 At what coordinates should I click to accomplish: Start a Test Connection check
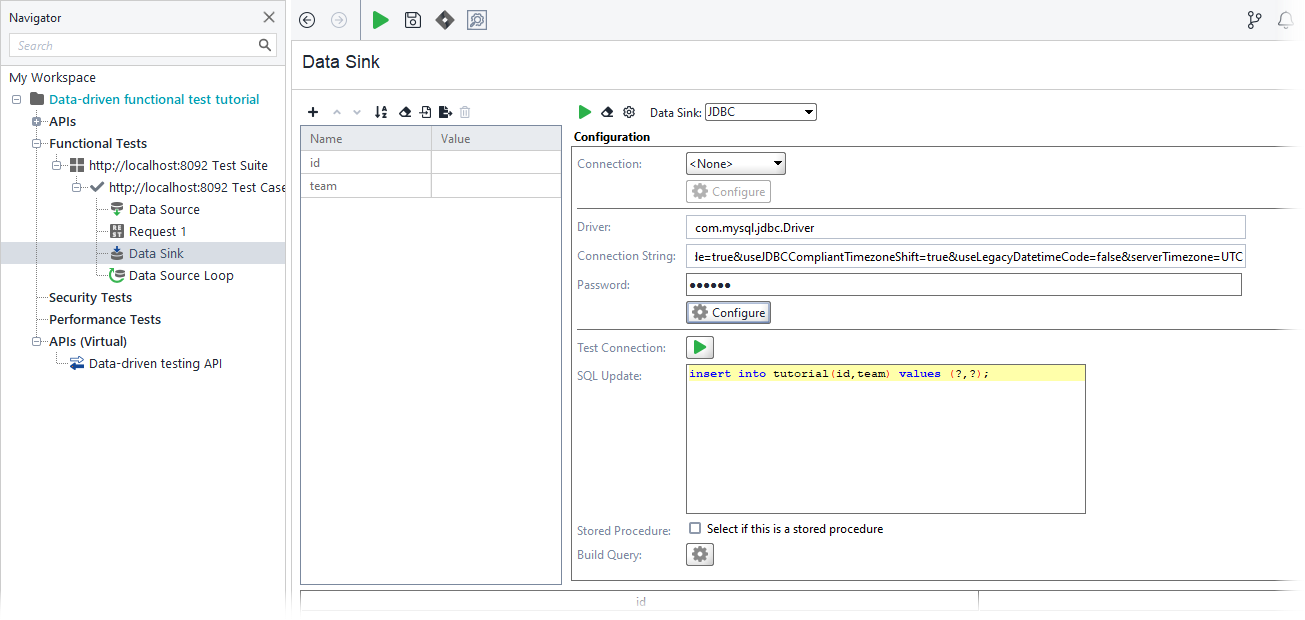tap(699, 347)
